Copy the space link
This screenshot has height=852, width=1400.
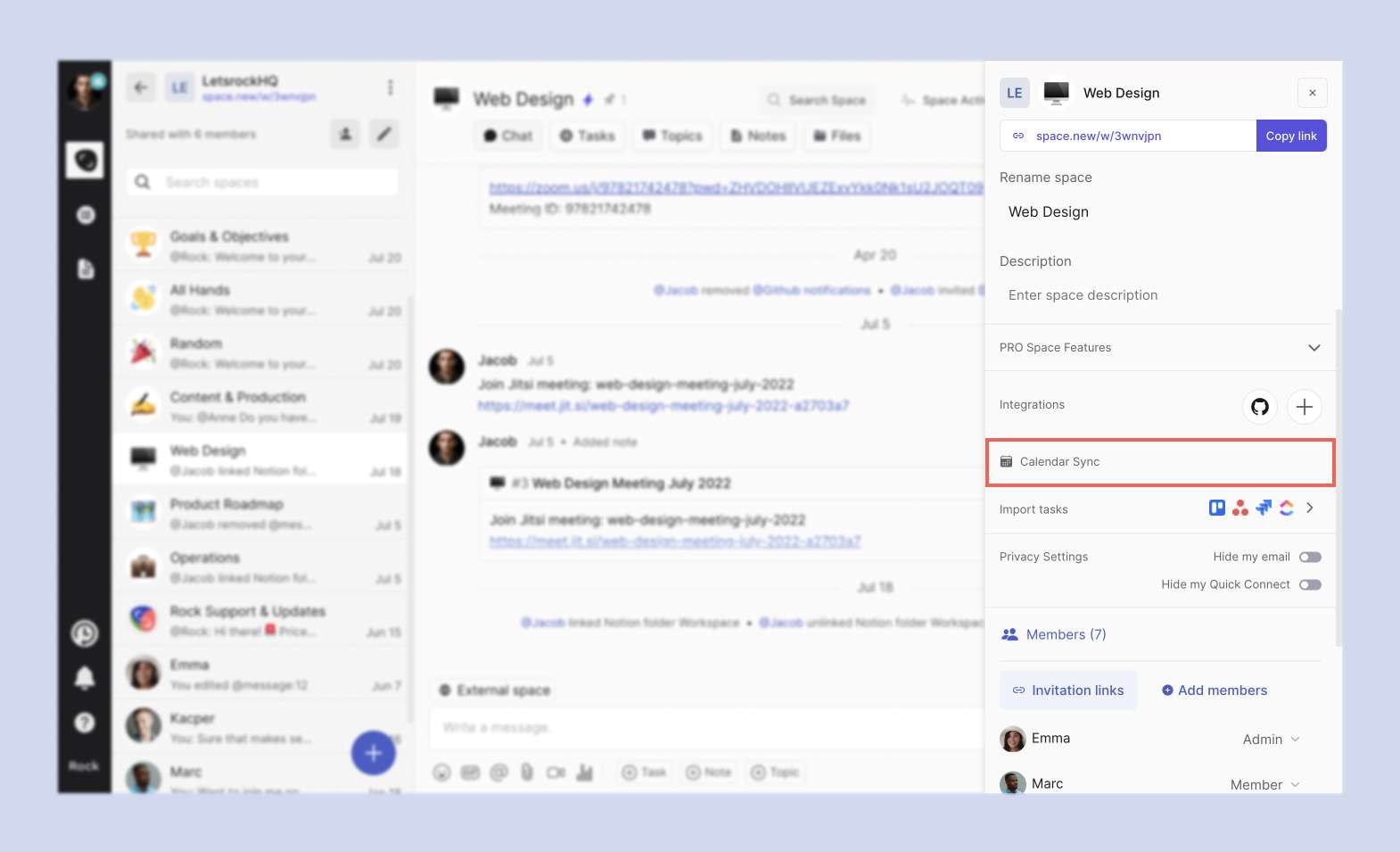click(x=1291, y=136)
